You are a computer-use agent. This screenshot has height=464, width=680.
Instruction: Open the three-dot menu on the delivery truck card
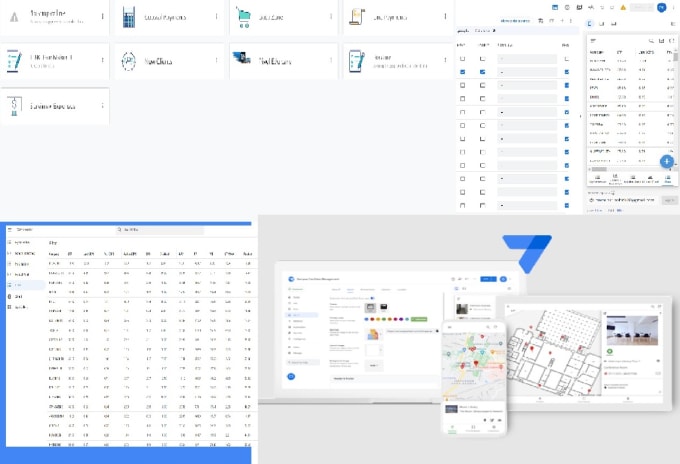coord(331,60)
